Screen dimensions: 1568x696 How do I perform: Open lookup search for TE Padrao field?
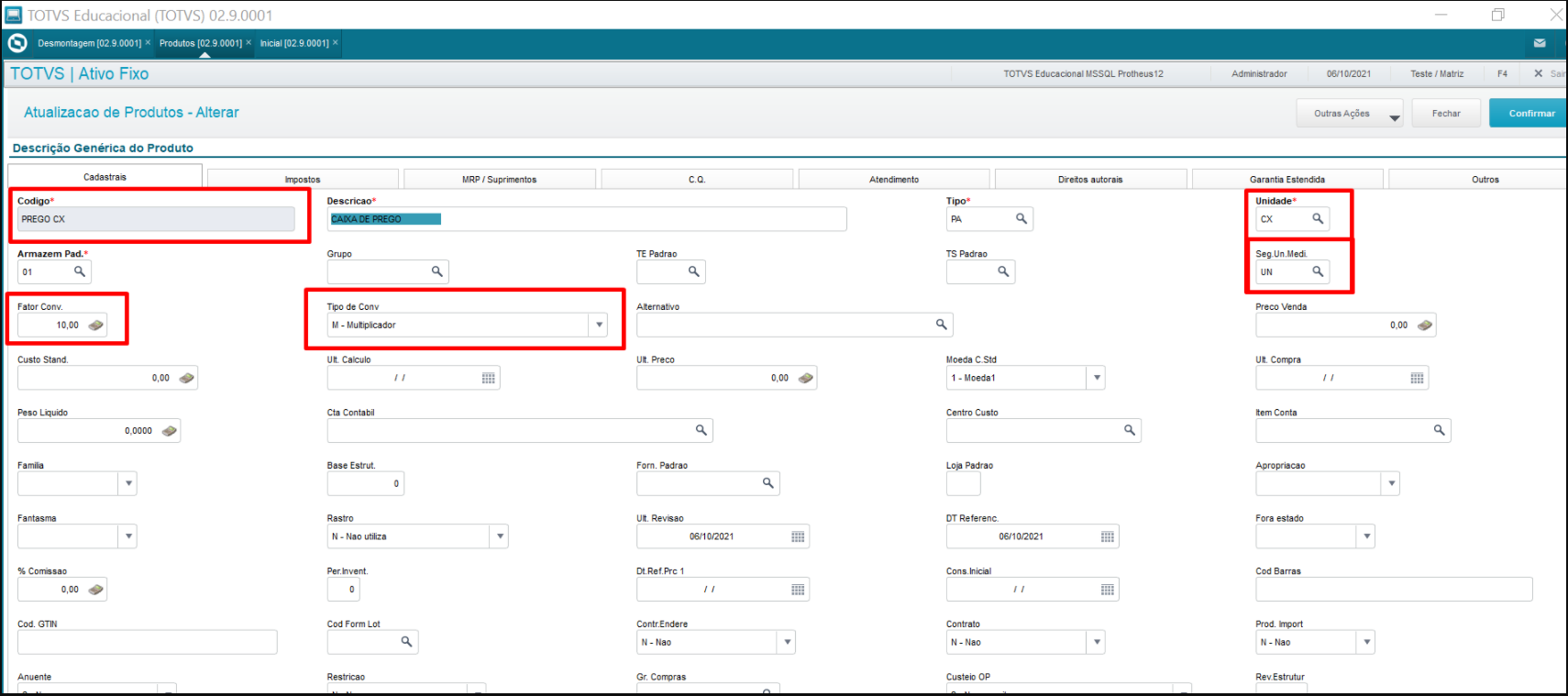point(694,271)
